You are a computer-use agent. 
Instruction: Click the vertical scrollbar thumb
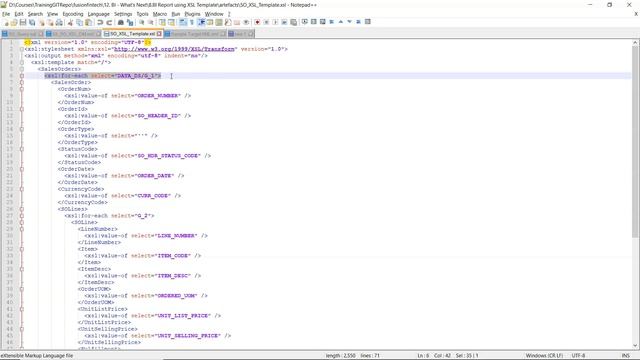635,142
